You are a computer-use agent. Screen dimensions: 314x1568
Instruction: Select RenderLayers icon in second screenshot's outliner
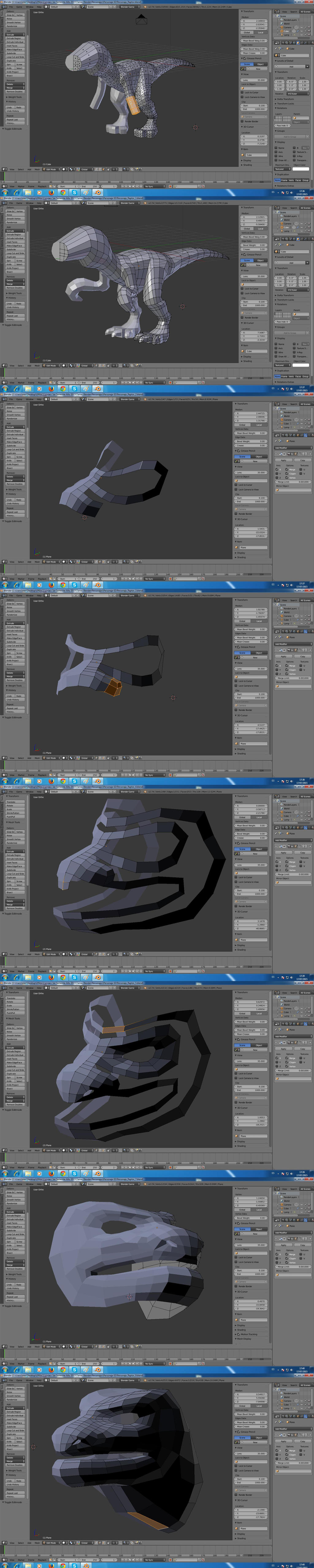coord(282,216)
